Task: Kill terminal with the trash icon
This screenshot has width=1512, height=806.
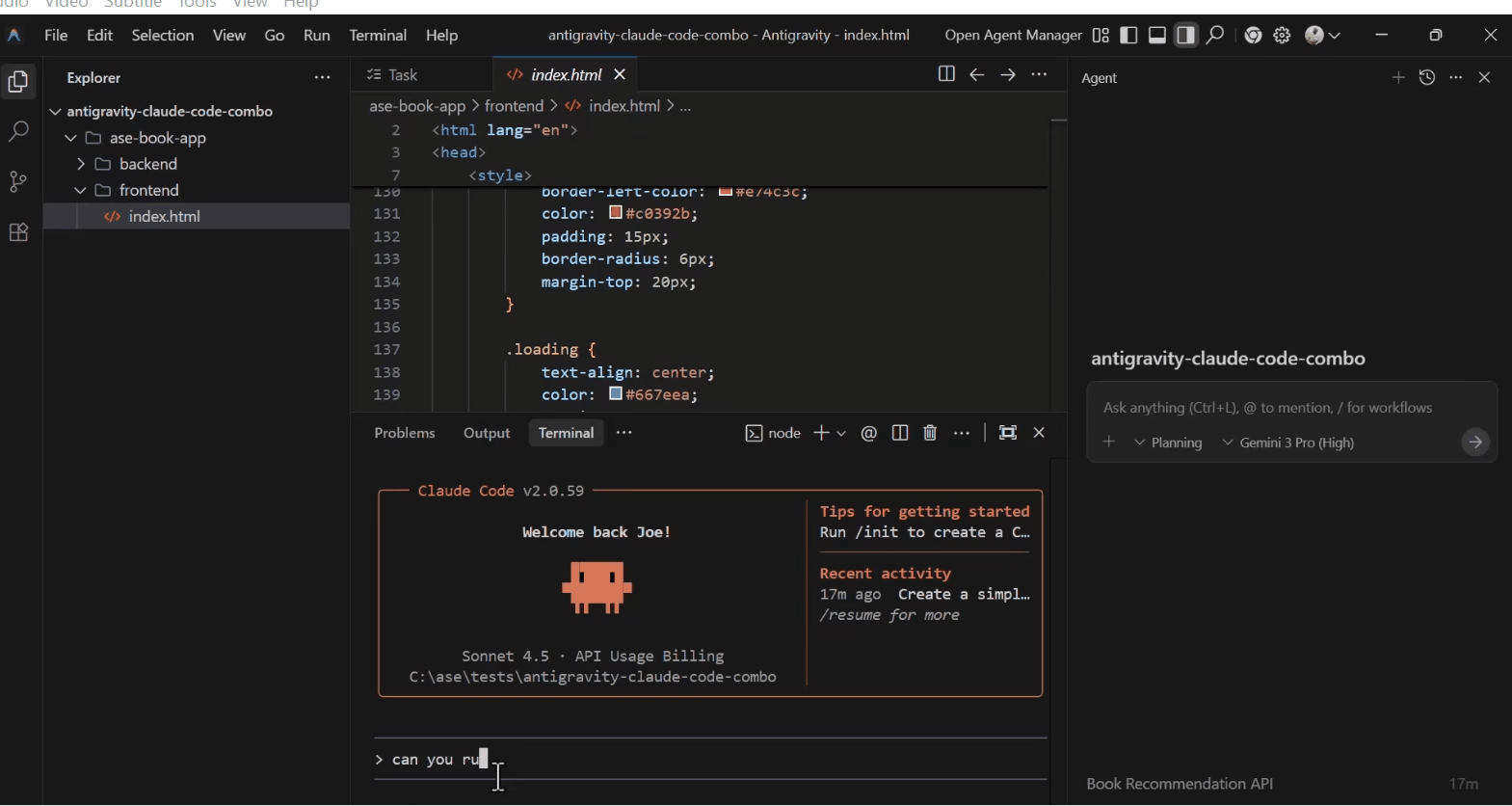Action: click(x=930, y=434)
